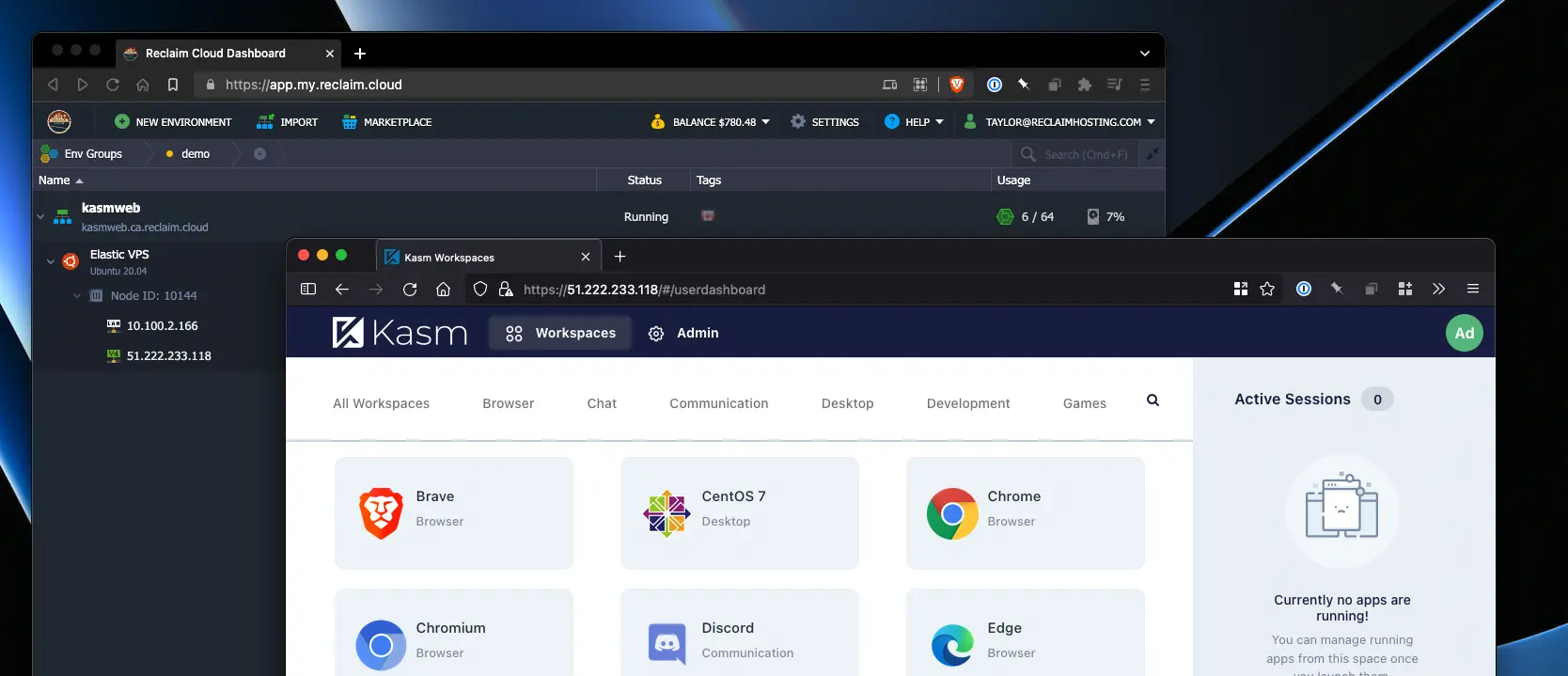Image resolution: width=1568 pixels, height=676 pixels.
Task: Click the add group plus icon
Action: click(x=259, y=153)
